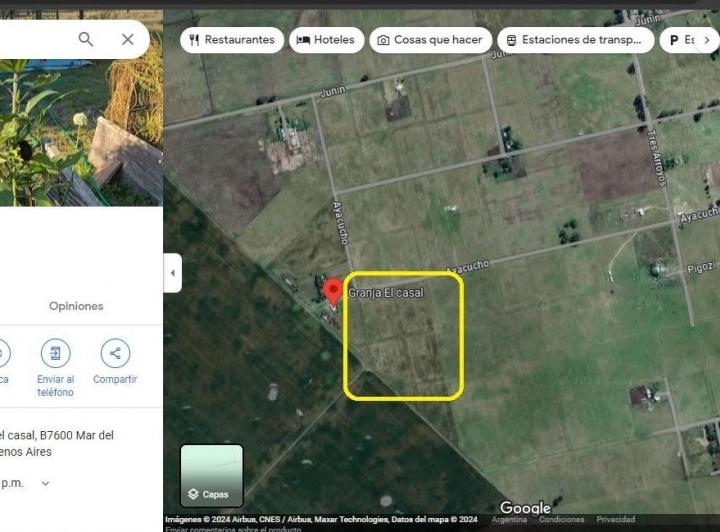Expand the opening hours chevron
Screen dimensions: 720x532
pos(45,483)
